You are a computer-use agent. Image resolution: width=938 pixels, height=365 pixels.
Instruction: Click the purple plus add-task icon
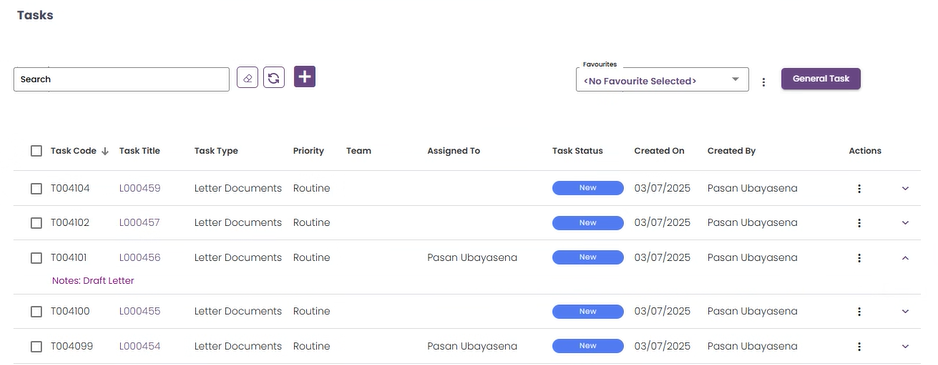point(304,77)
